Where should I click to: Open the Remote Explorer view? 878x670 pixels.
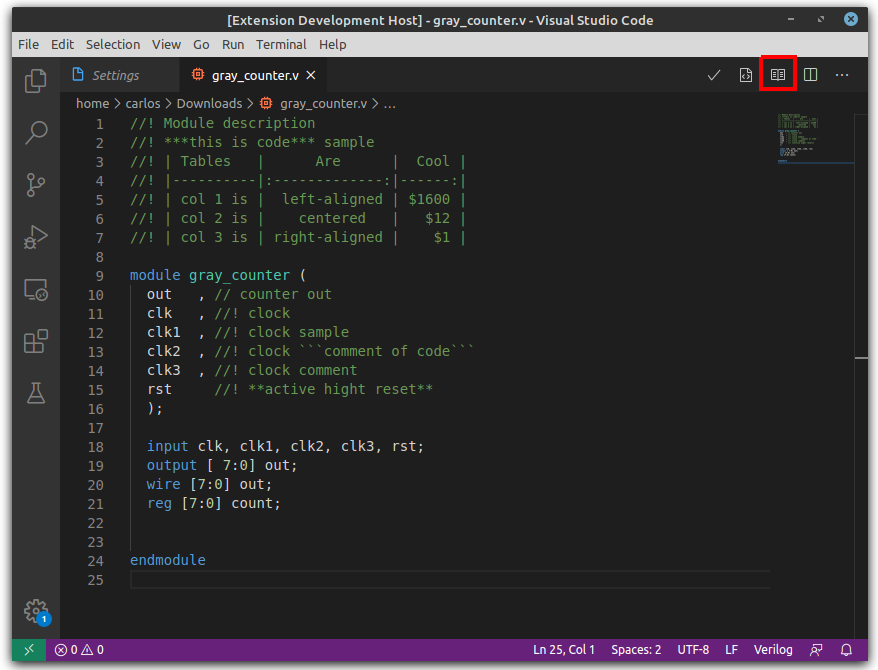[x=36, y=289]
